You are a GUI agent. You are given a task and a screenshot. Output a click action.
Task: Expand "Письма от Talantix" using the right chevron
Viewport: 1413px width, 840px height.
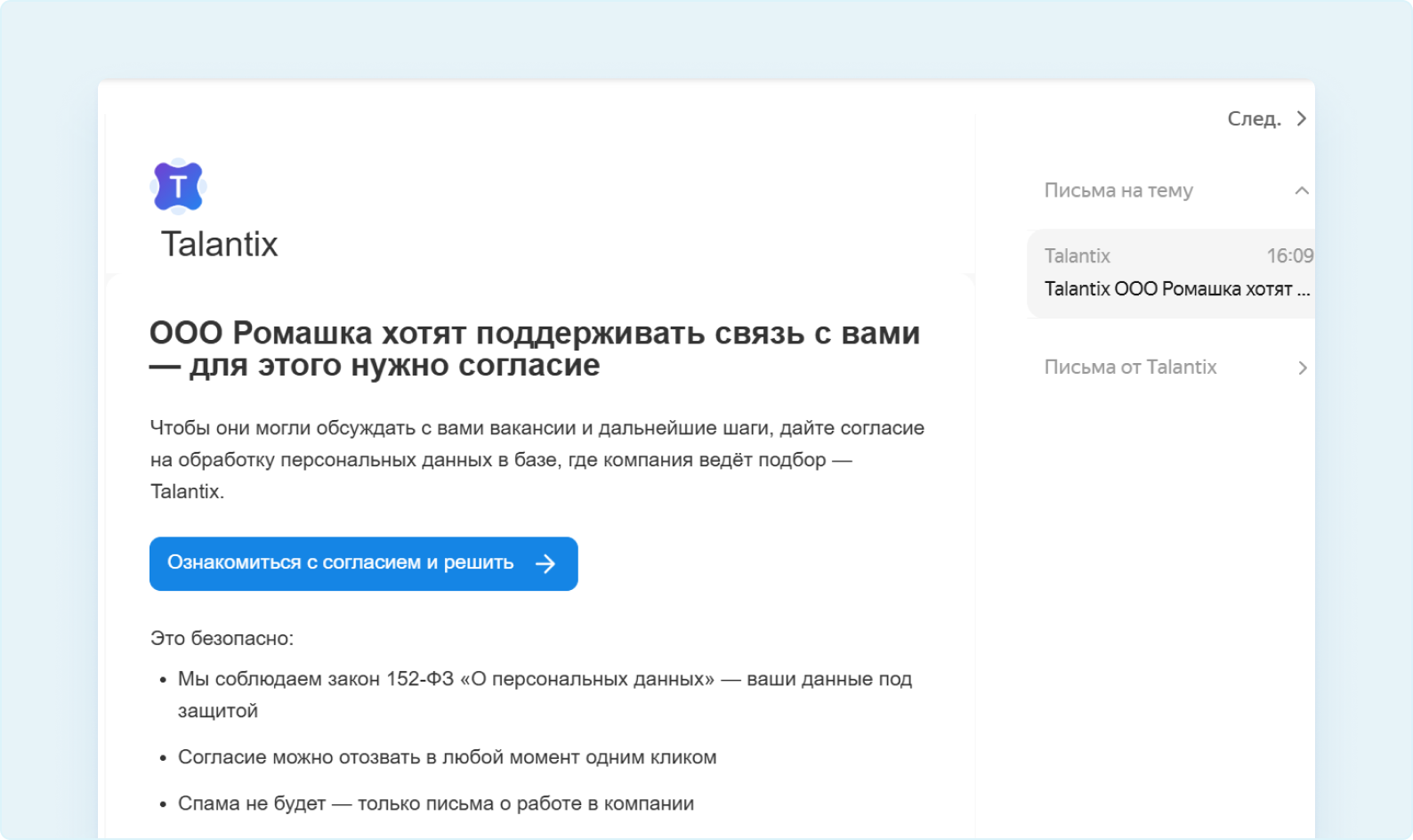tap(1302, 367)
